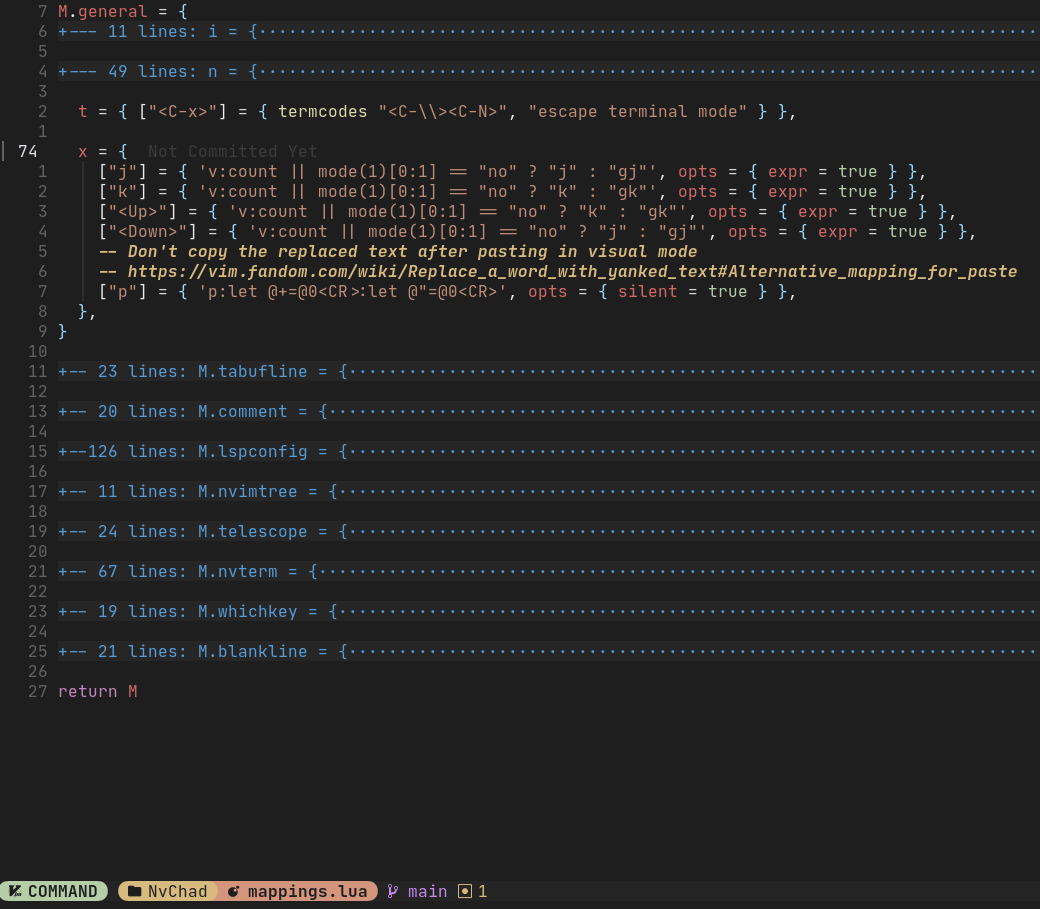The width and height of the screenshot is (1040, 909).
Task: Expand the folded 'n = {' 49 lines block
Action: [x=548, y=71]
